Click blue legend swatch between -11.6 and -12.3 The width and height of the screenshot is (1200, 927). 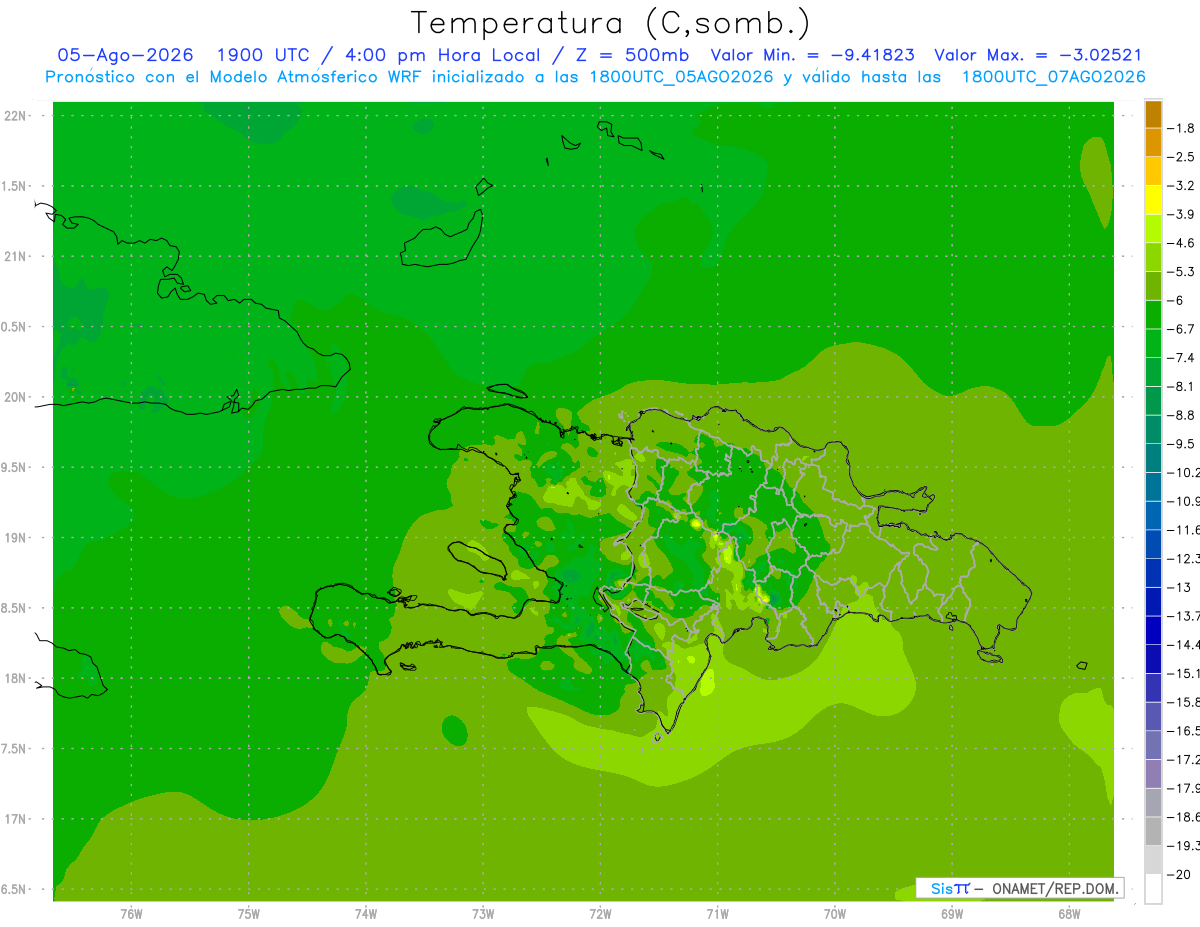click(x=1153, y=544)
